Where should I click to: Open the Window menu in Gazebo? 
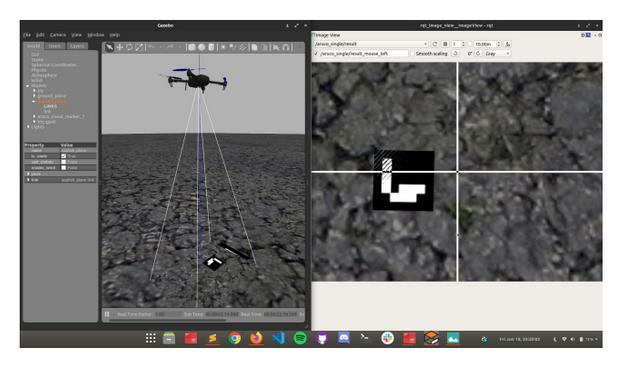point(95,35)
